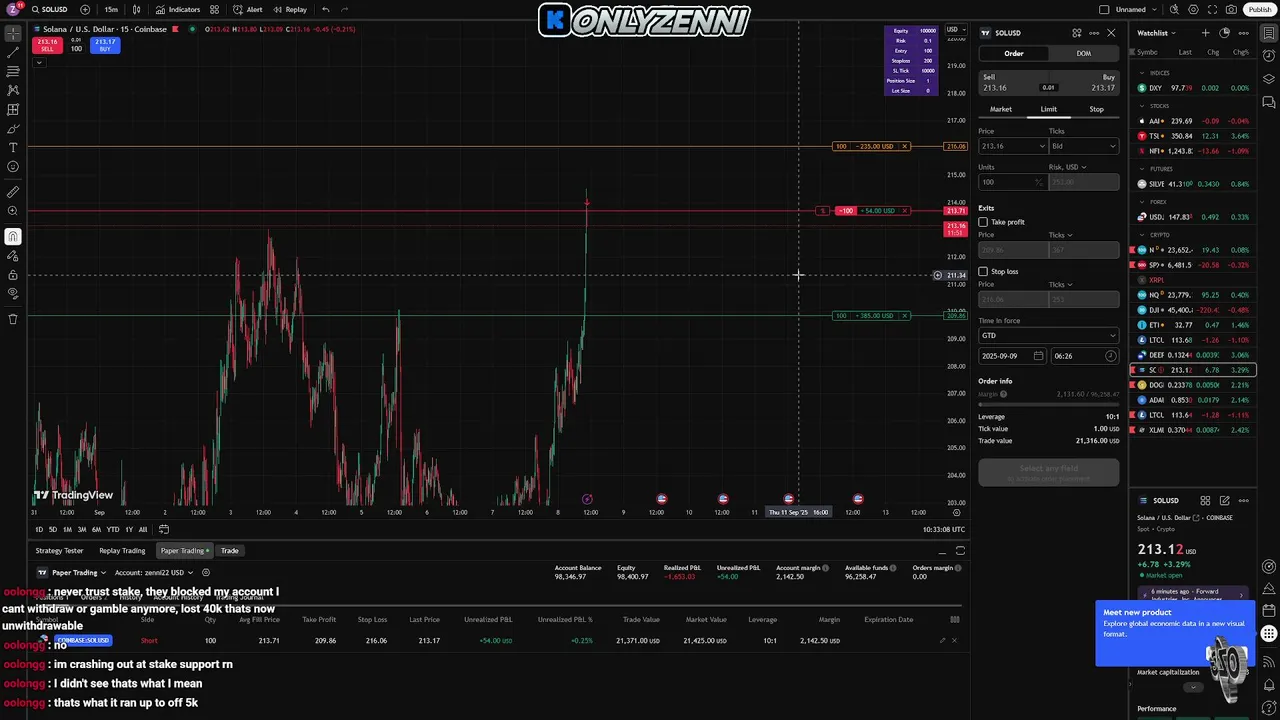Click the expiry date field 2025-09-09
This screenshot has width=1280, height=720.
pos(1012,356)
